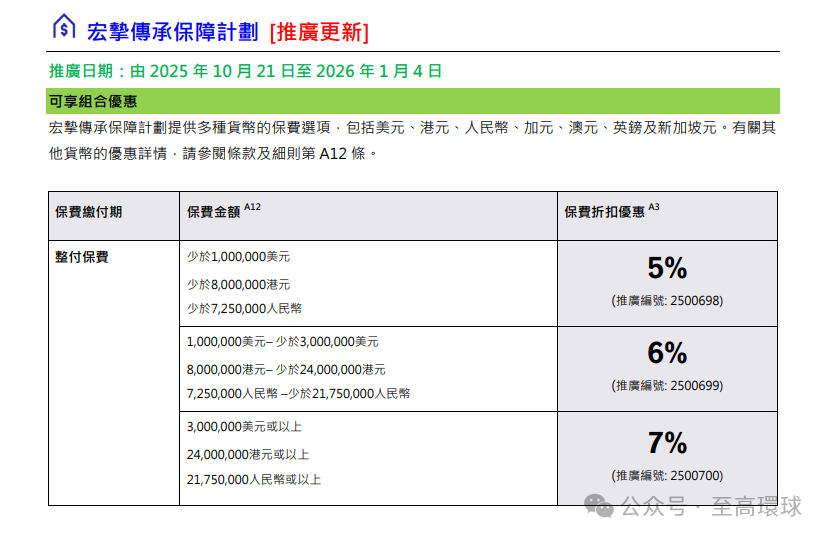Click the 少於1,000,000美元 text
This screenshot has width=828, height=539.
tap(238, 257)
